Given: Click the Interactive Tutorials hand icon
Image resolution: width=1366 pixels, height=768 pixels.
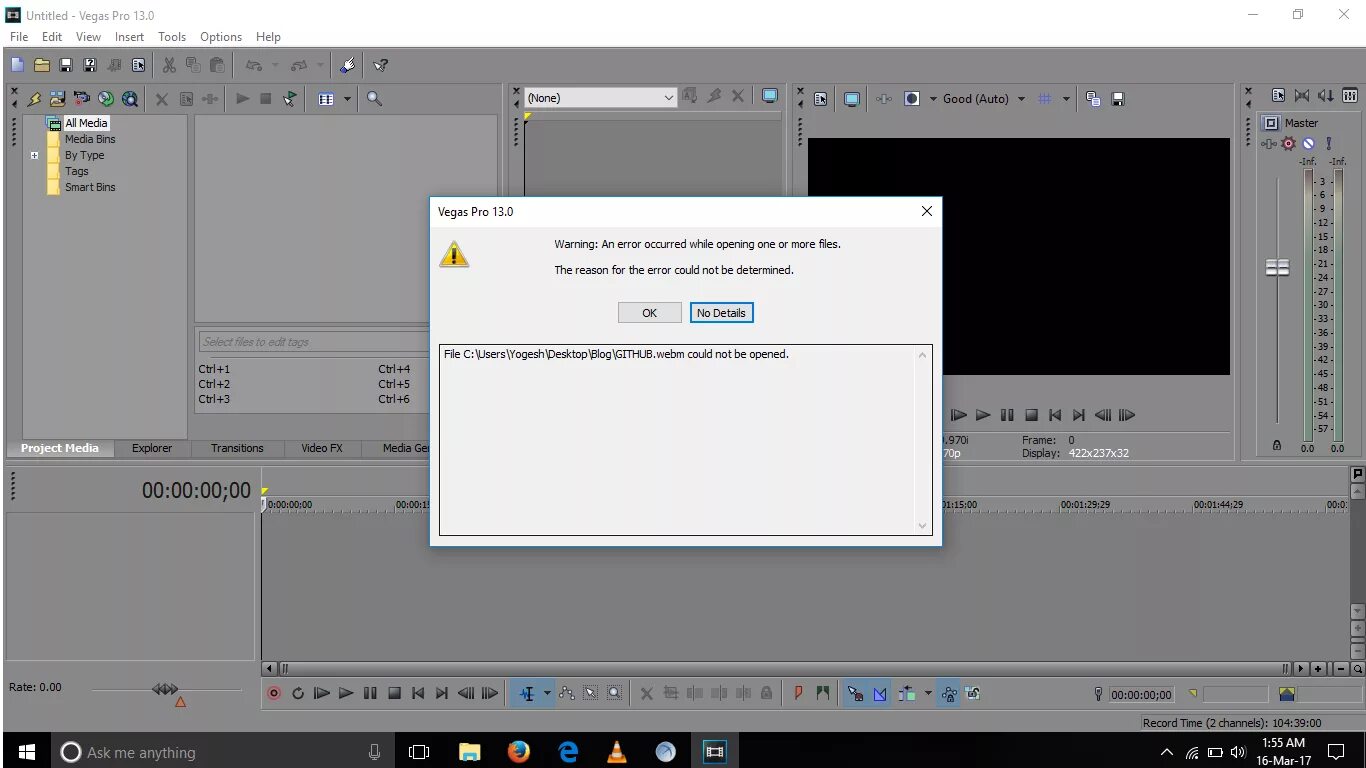Looking at the screenshot, I should (x=347, y=66).
